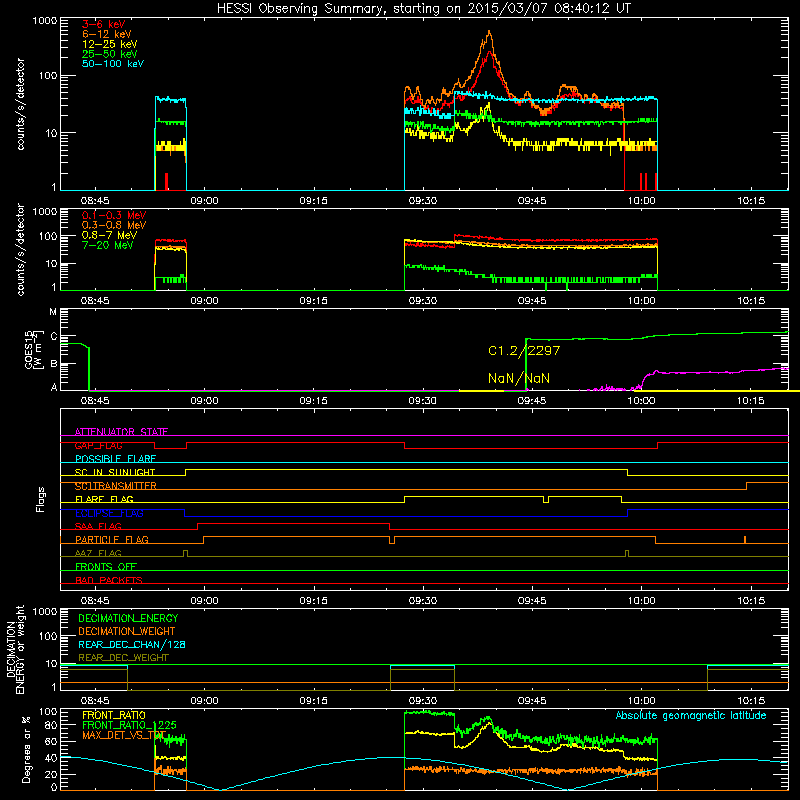
Task: Click 09:00 tick label under Flags panel
Action: 204,601
